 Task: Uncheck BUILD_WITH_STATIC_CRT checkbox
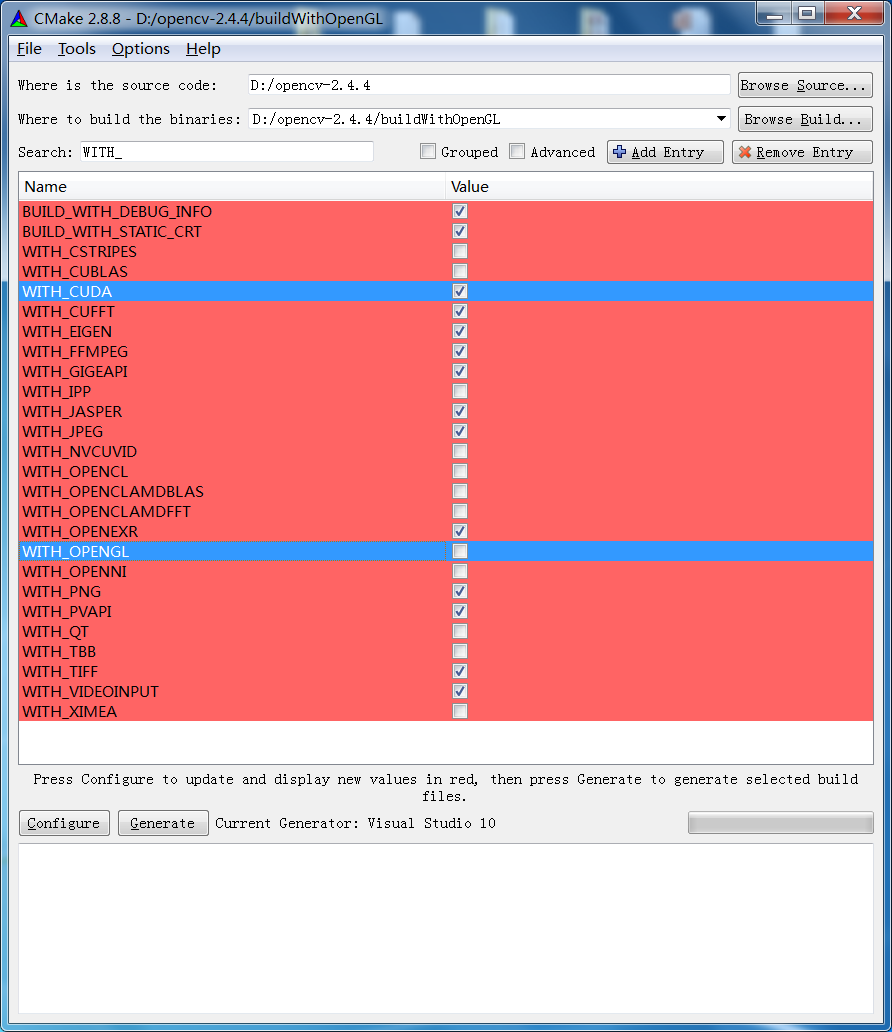(x=460, y=231)
